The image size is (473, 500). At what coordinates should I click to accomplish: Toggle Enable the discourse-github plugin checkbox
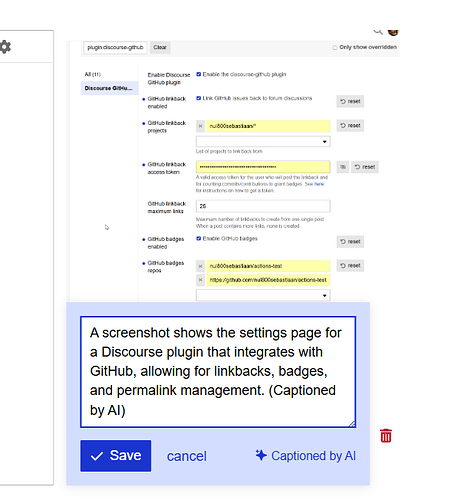(199, 74)
